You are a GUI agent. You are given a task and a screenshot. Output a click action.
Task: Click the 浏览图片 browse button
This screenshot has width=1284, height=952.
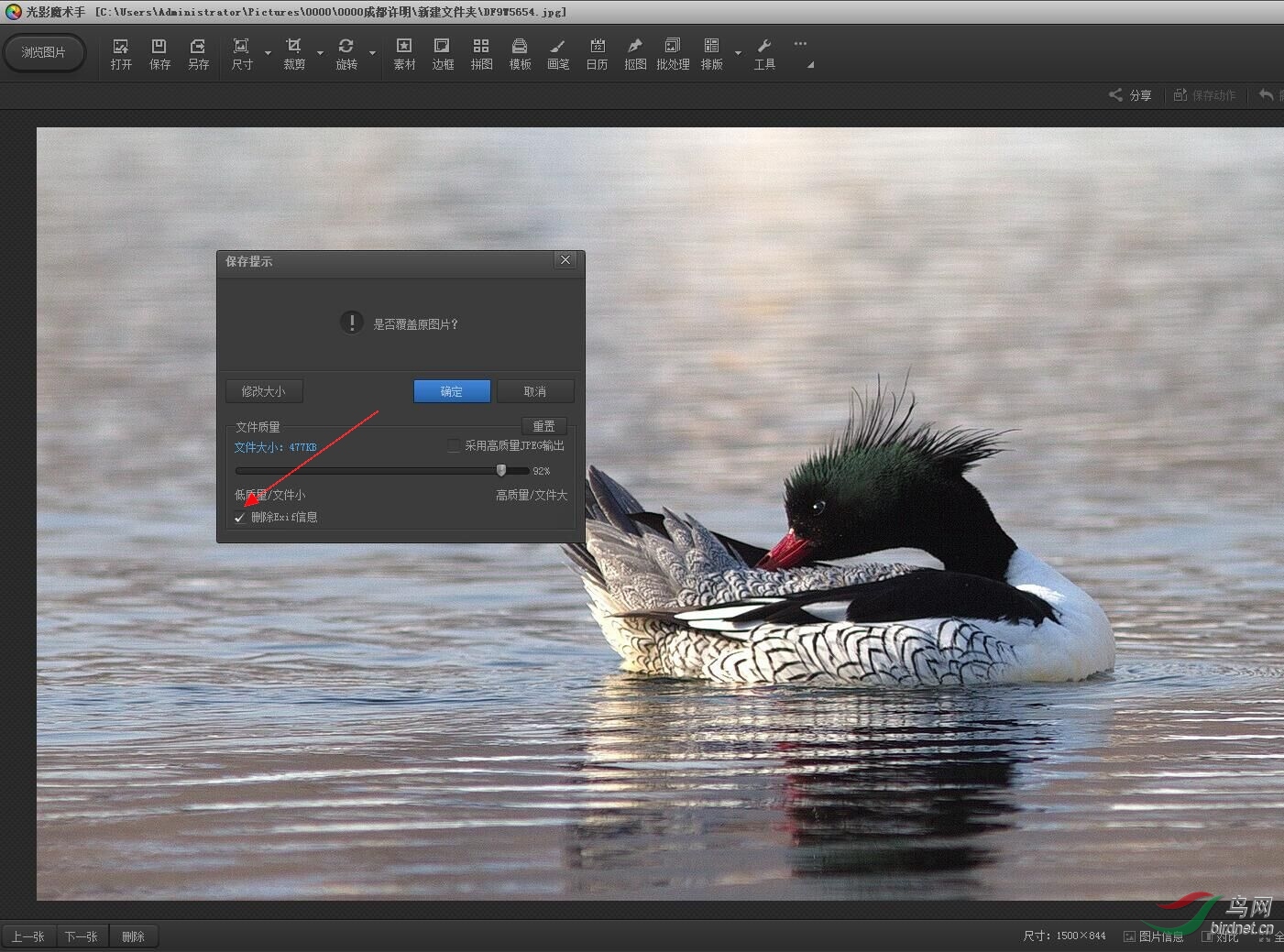pyautogui.click(x=44, y=52)
